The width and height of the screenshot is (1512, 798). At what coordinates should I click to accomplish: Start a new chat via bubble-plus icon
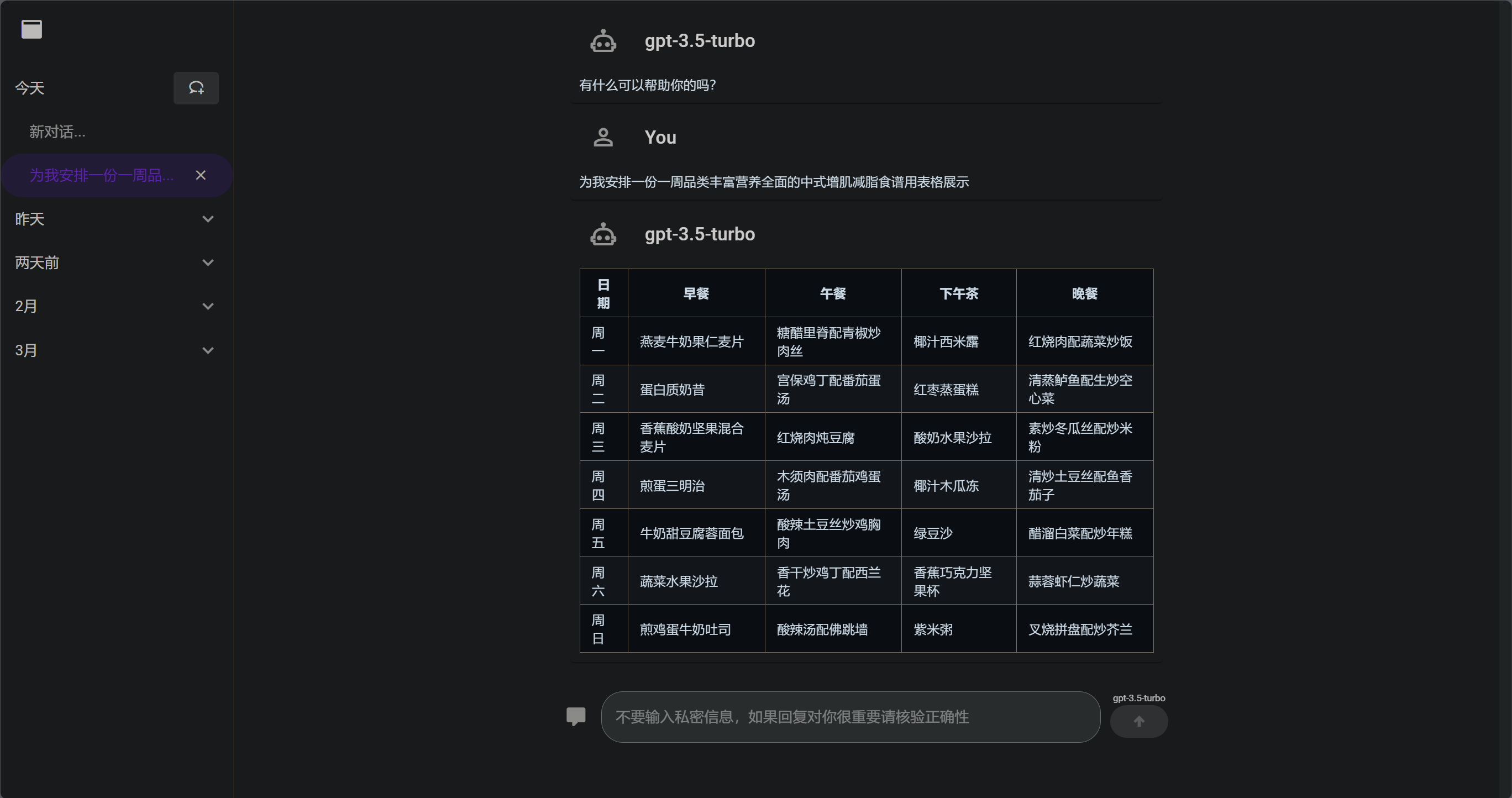pyautogui.click(x=196, y=88)
